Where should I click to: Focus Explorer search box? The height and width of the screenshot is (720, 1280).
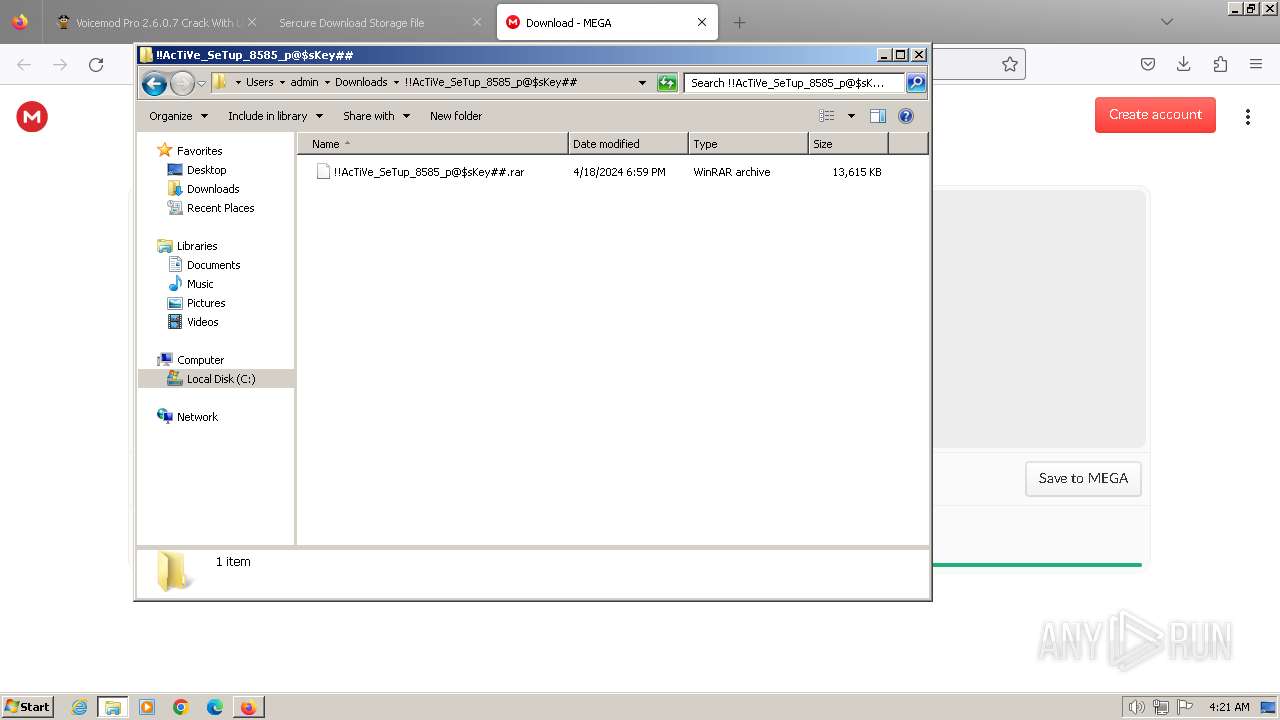(795, 83)
